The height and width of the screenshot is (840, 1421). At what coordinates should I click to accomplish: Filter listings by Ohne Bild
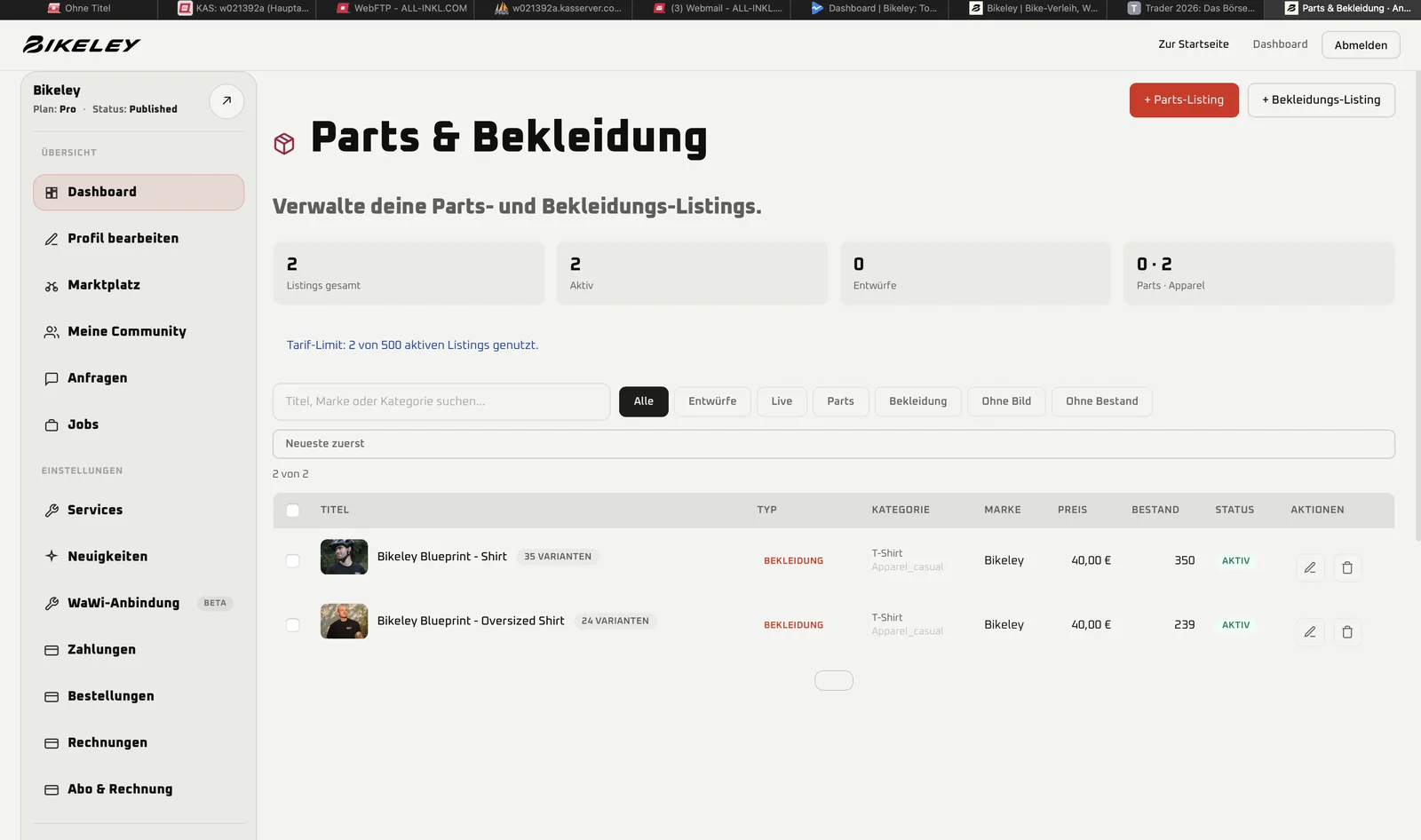pos(1006,401)
